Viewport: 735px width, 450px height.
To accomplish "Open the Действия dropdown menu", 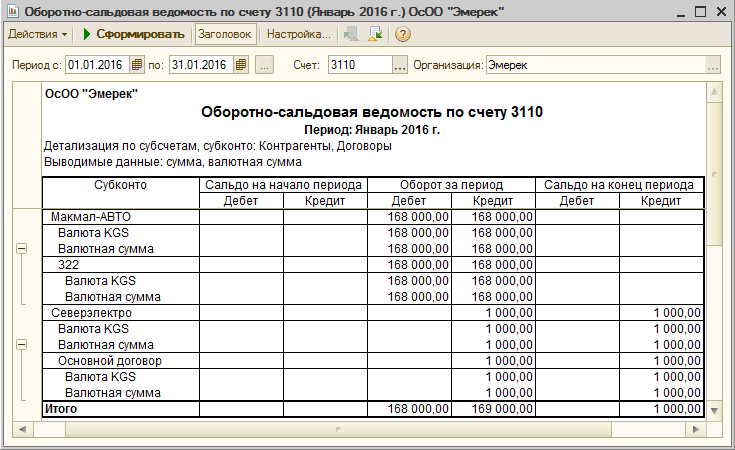I will pos(39,34).
